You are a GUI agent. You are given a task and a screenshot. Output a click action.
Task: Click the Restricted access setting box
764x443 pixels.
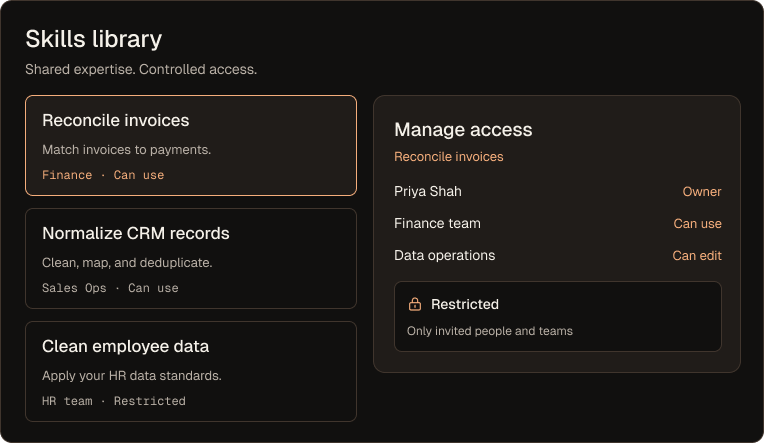coord(558,316)
